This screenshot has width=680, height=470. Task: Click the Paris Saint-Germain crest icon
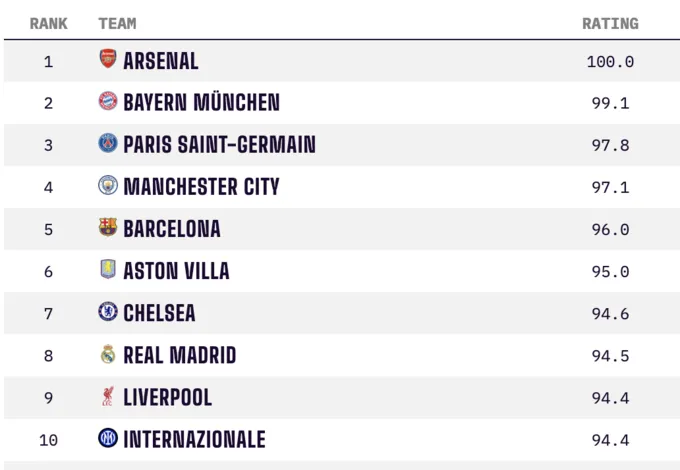point(108,144)
